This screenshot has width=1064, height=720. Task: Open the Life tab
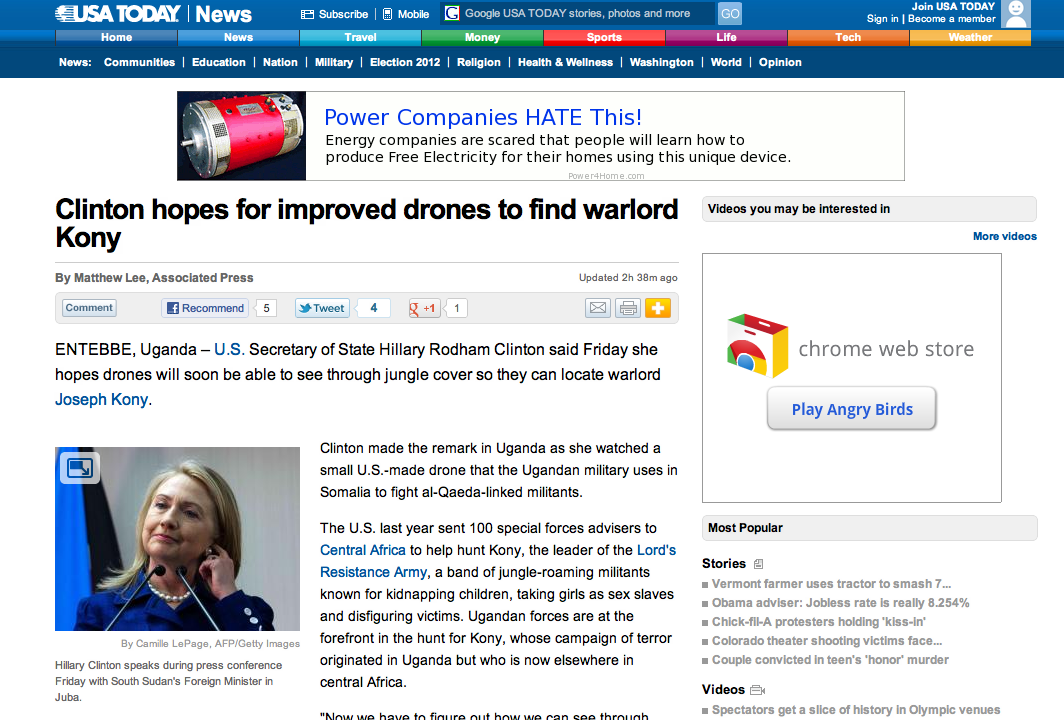click(726, 37)
